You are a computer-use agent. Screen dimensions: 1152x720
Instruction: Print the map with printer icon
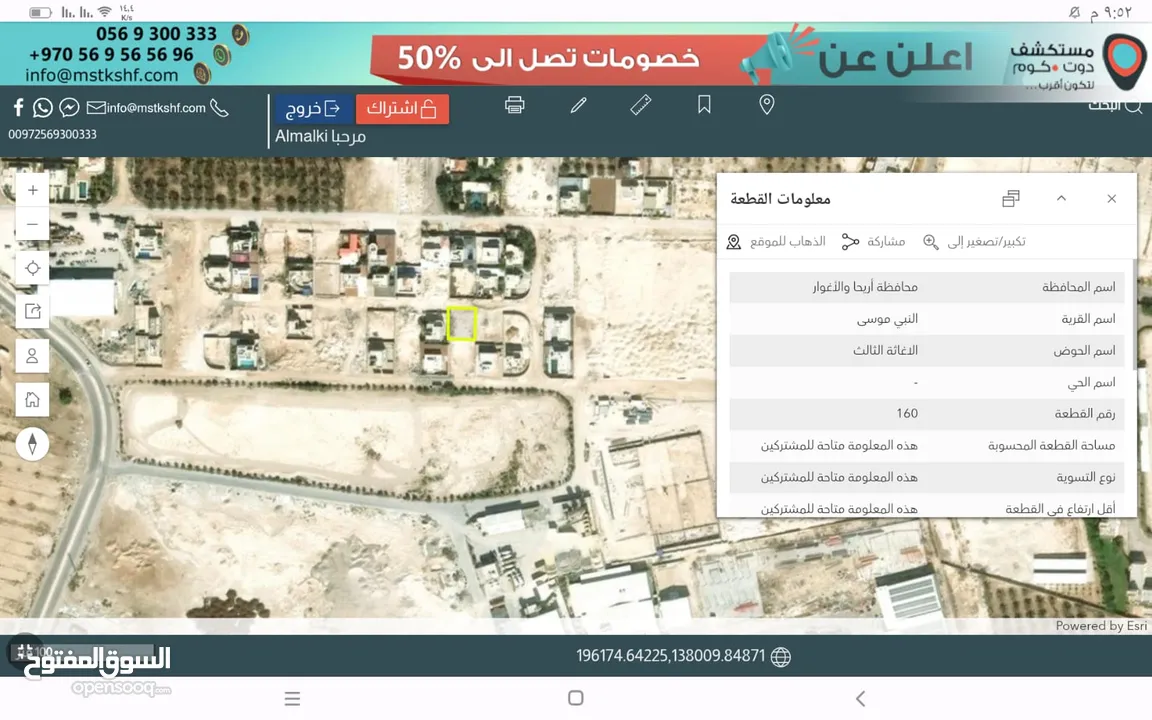(515, 105)
